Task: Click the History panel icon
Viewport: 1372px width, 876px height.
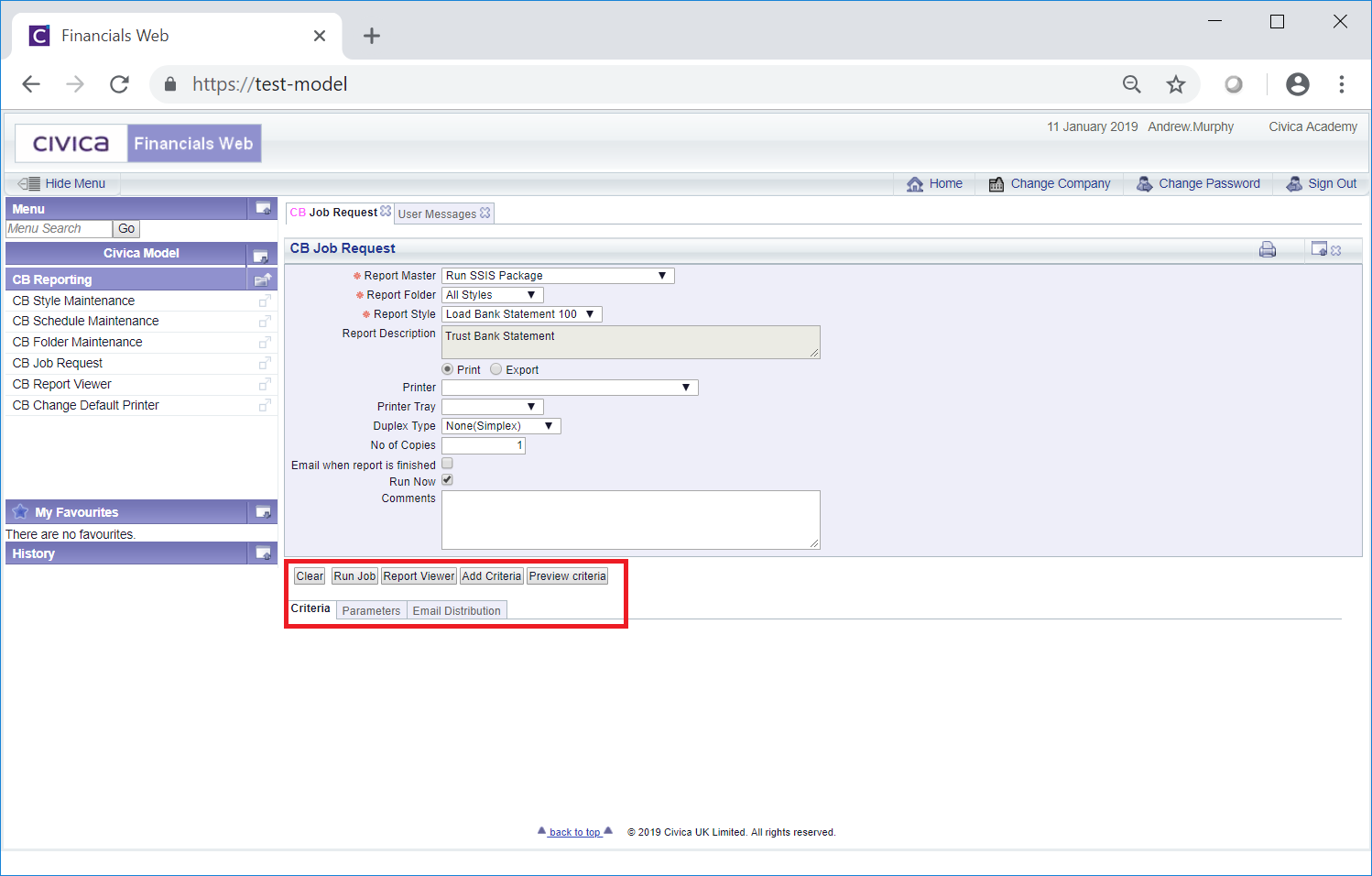Action: point(263,553)
